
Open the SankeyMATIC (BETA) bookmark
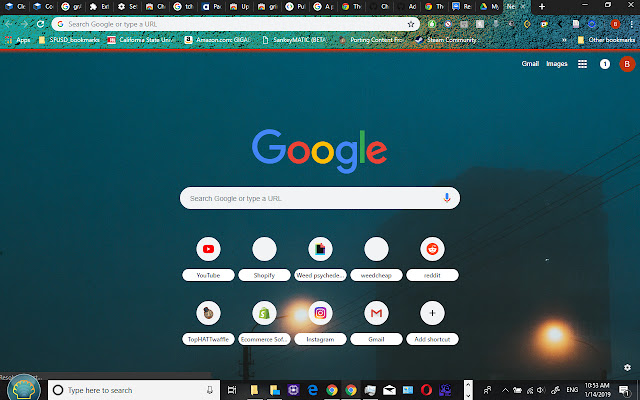295,40
